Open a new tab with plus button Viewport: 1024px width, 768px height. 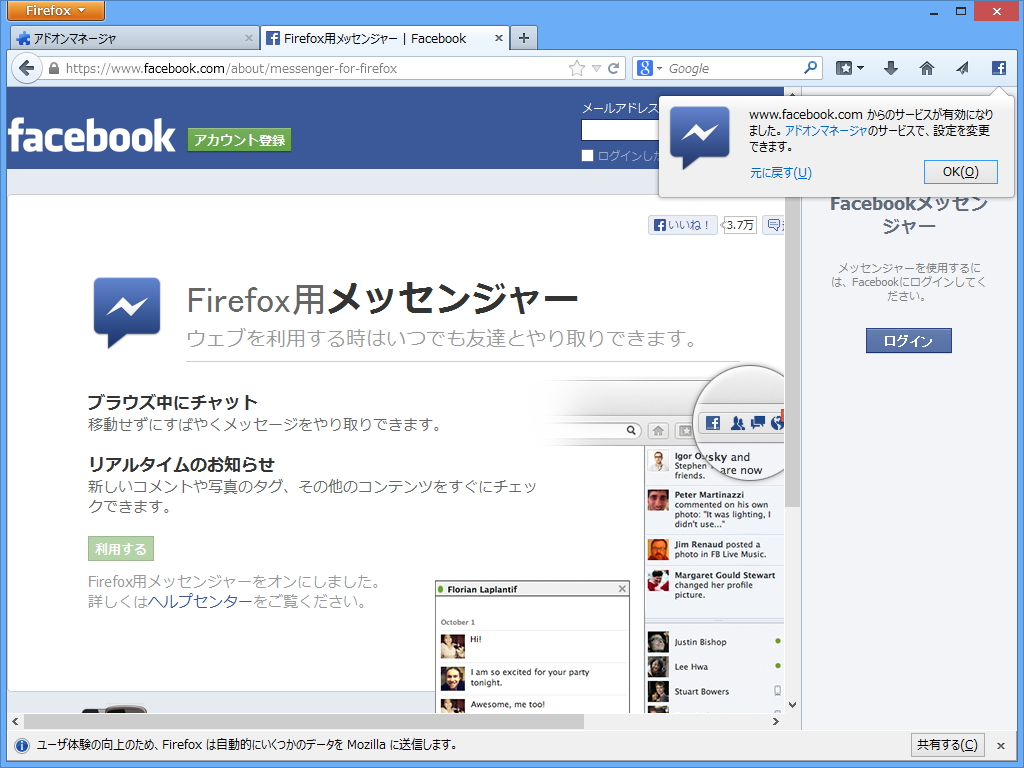(524, 38)
